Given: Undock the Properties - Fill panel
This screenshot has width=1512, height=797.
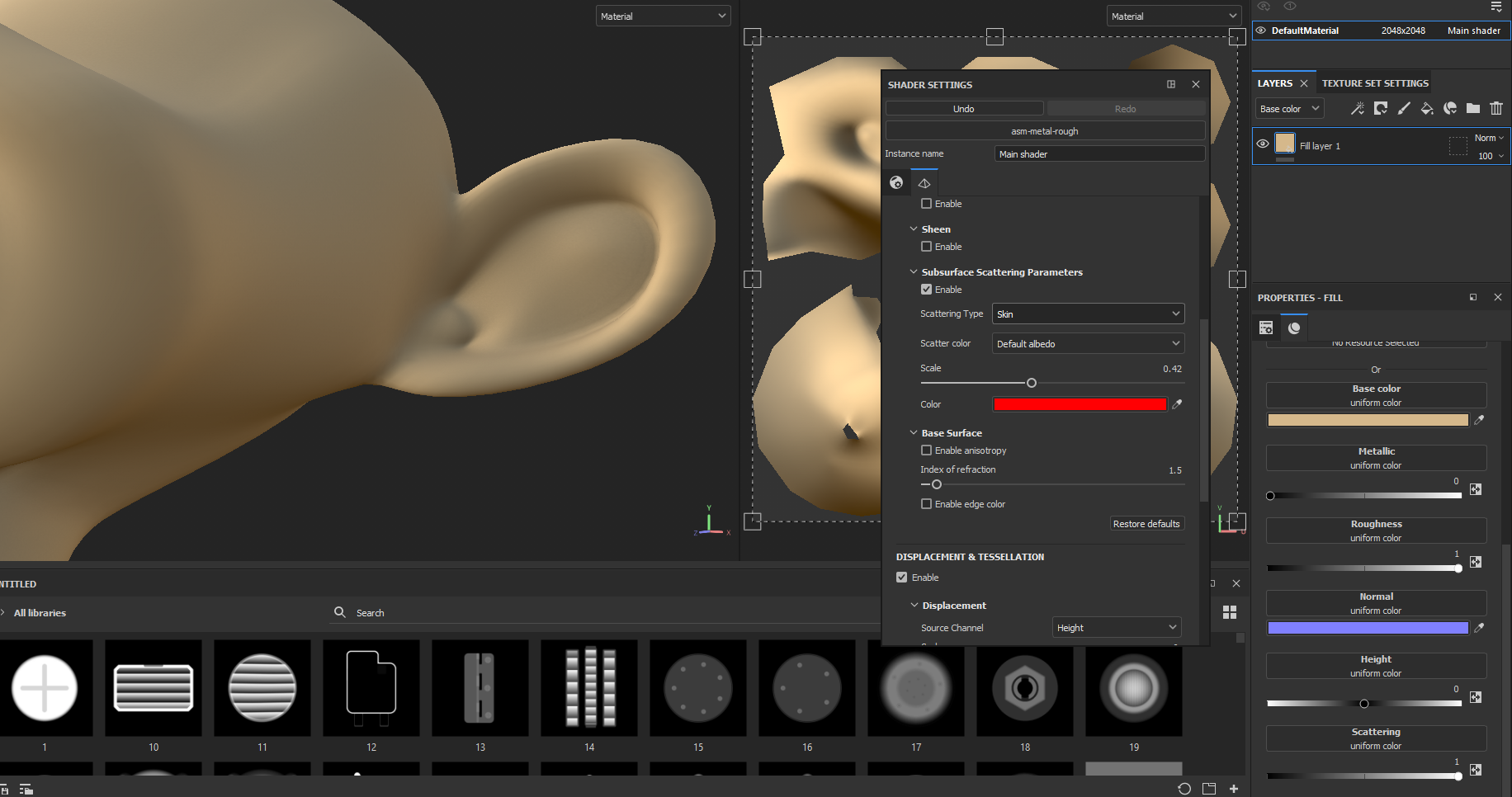Looking at the screenshot, I should pos(1473,297).
